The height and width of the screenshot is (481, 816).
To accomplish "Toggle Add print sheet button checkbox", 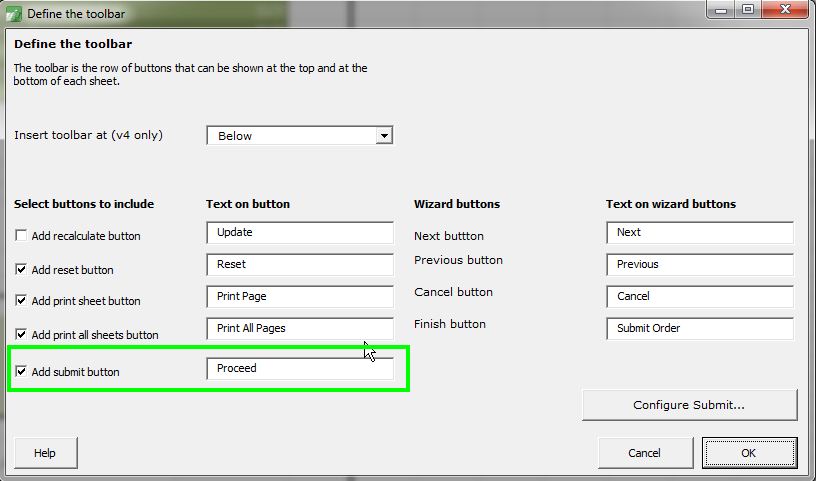I will tap(21, 300).
